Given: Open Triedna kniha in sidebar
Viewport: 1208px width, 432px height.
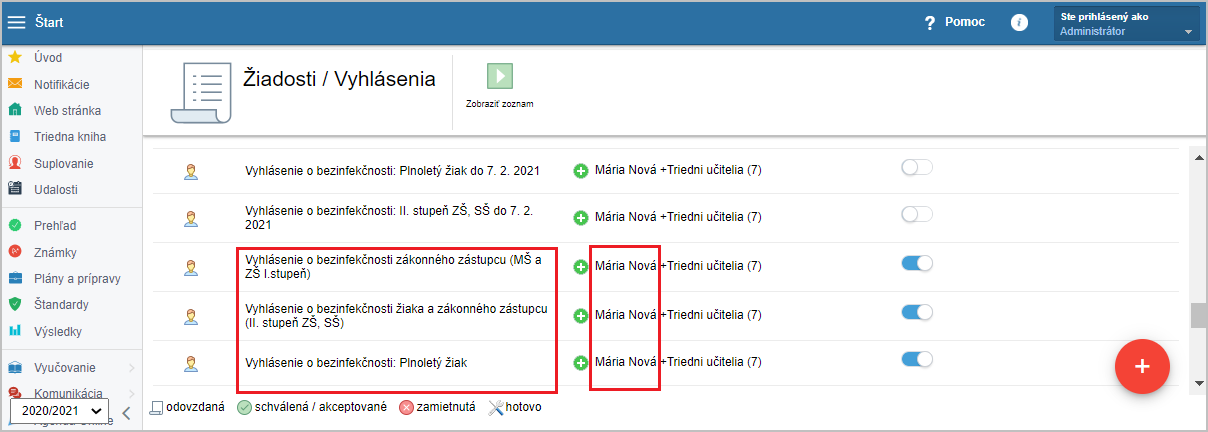Looking at the screenshot, I should click(69, 137).
